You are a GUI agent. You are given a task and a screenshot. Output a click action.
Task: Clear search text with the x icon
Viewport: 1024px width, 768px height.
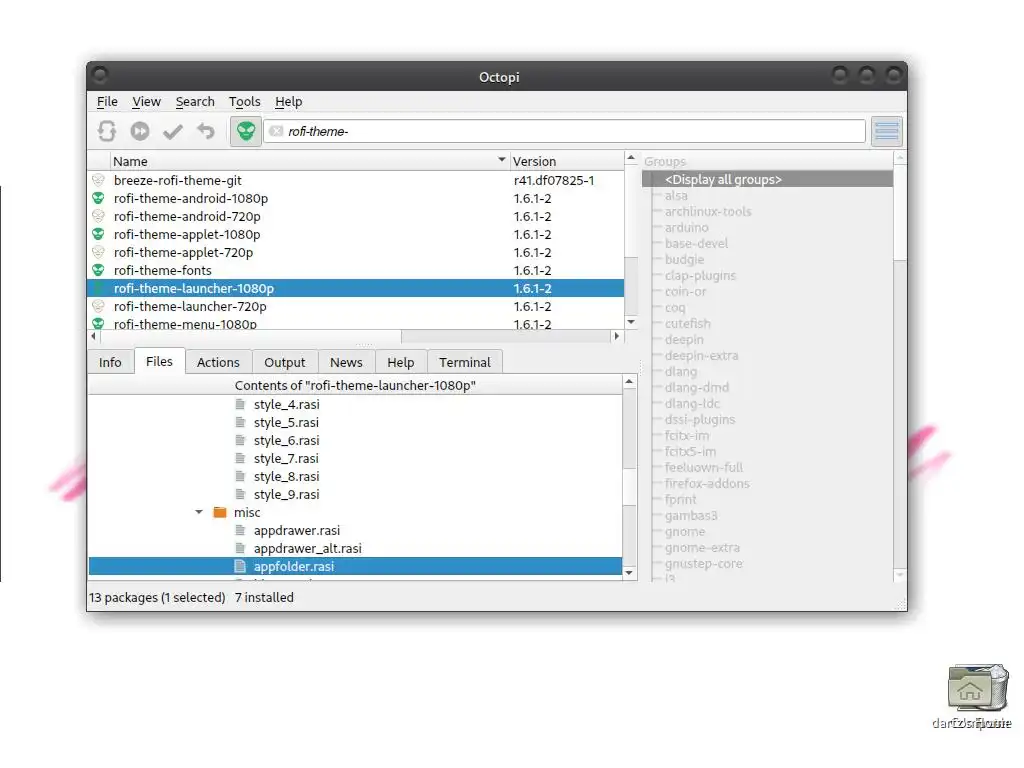[x=276, y=131]
